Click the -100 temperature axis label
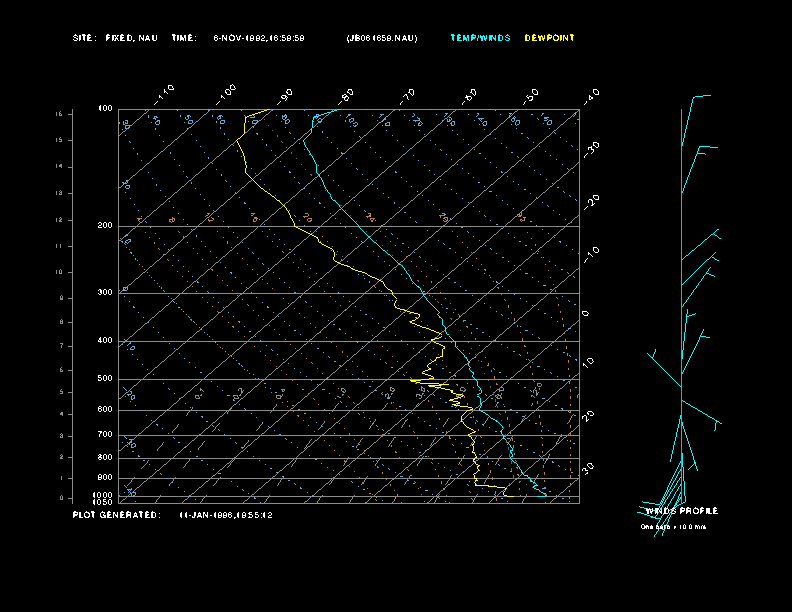The image size is (792, 612). coord(226,94)
